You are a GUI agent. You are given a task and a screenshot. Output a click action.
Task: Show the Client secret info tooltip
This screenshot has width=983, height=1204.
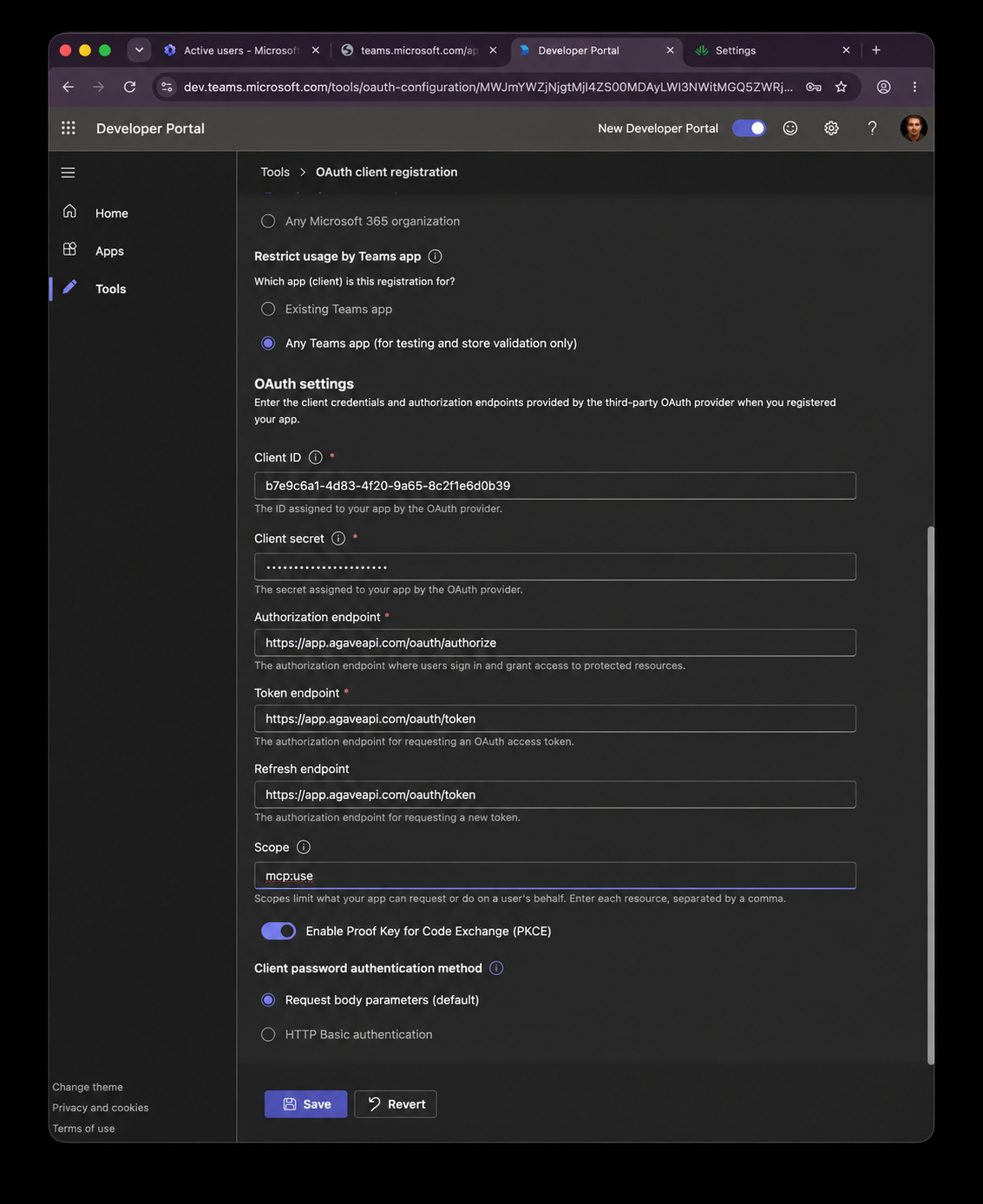tap(338, 538)
